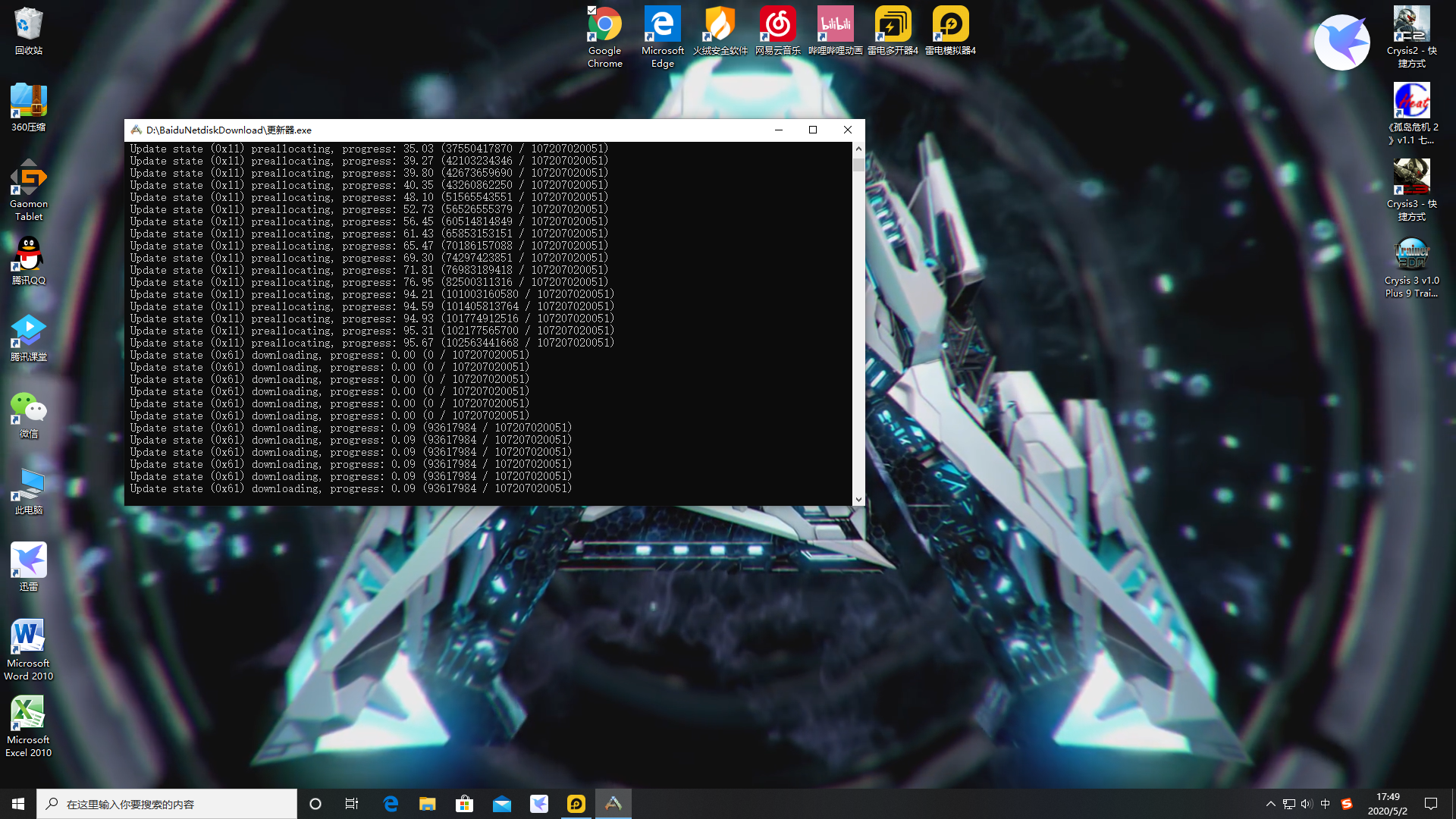Open Crysis3 shortcut on the desktop
1456x819 pixels.
click(1411, 190)
